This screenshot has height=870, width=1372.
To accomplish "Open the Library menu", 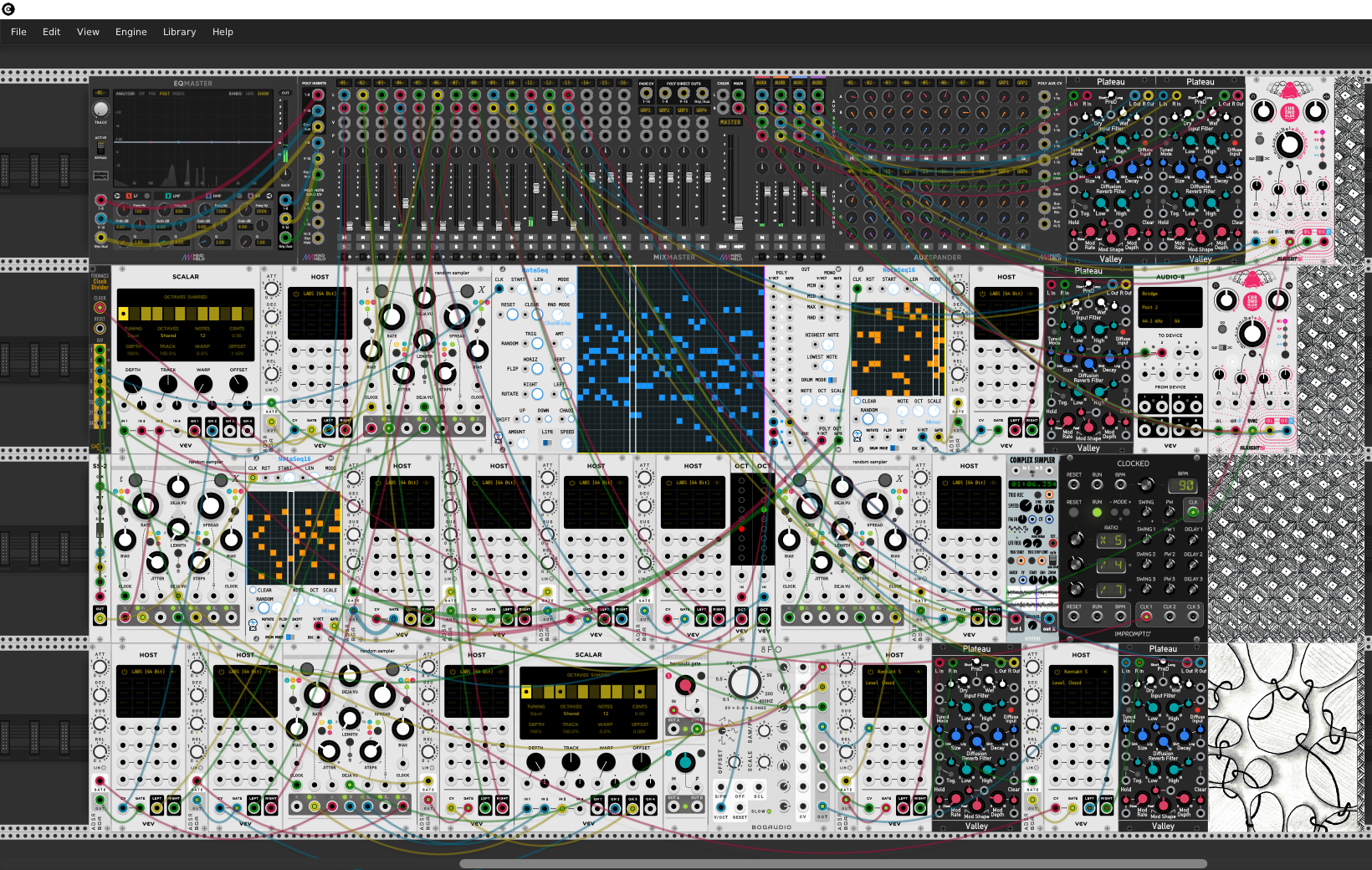I will (180, 32).
